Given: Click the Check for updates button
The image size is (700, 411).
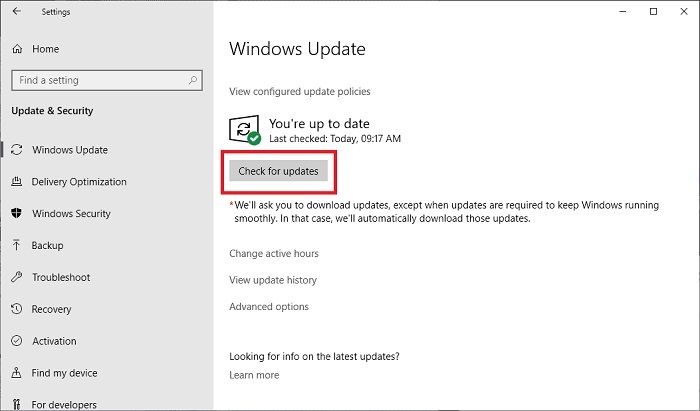Looking at the screenshot, I should pos(279,171).
